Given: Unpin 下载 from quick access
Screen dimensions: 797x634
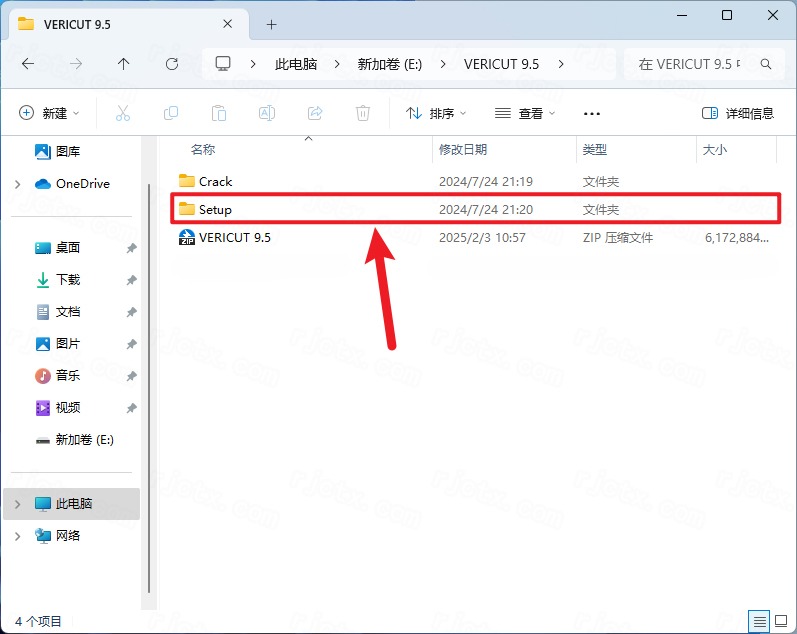Looking at the screenshot, I should tap(132, 280).
